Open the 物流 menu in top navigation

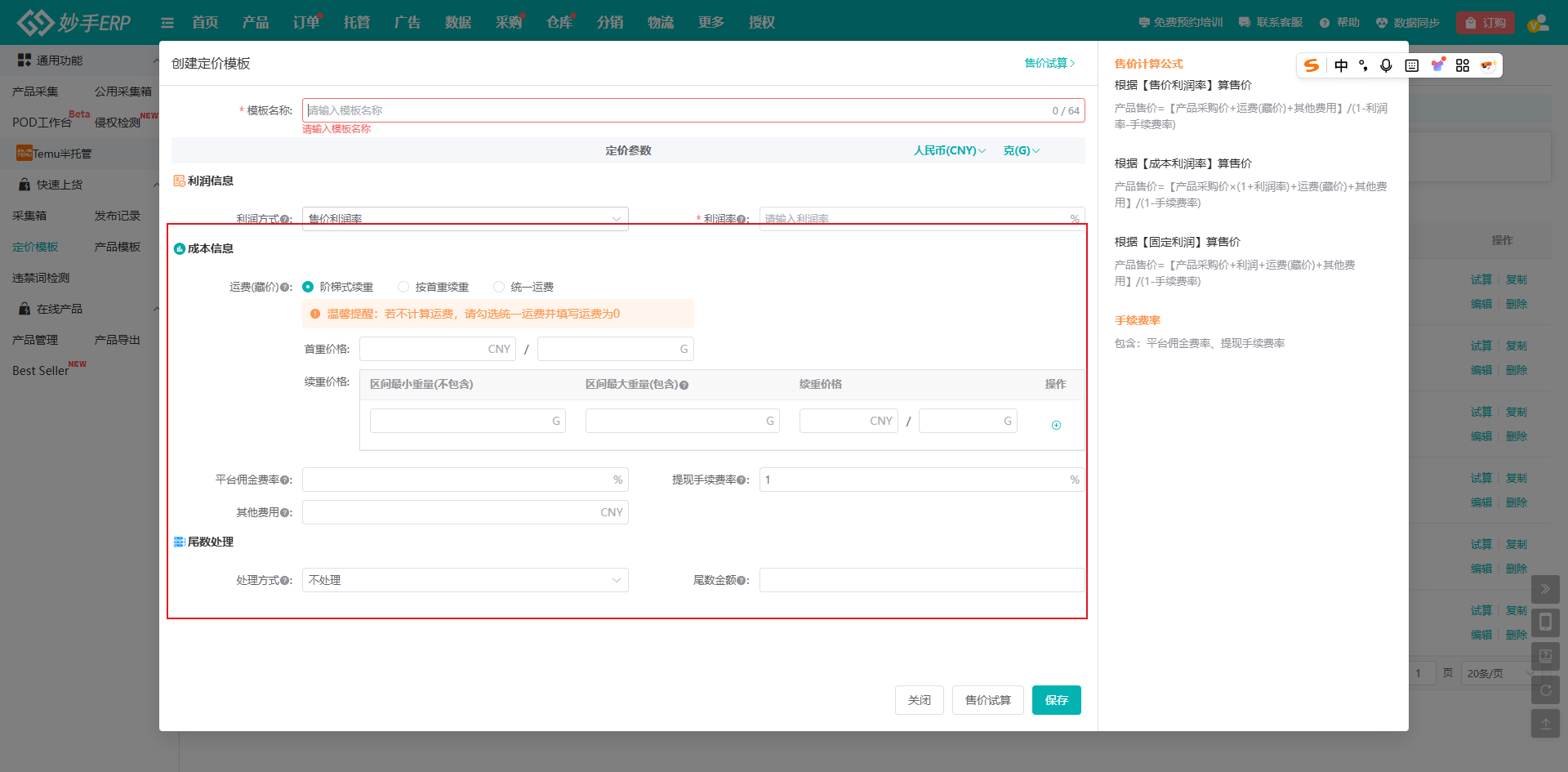(x=660, y=23)
